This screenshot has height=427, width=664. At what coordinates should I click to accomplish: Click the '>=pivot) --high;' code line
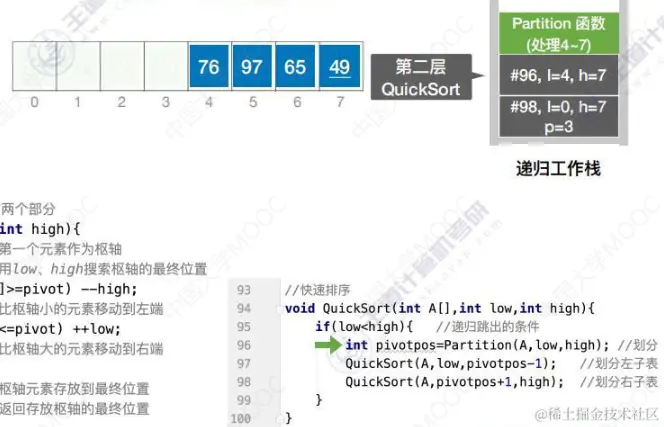[69, 289]
